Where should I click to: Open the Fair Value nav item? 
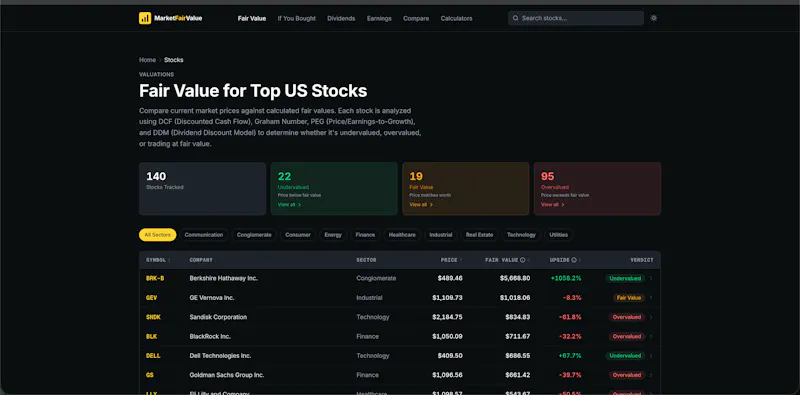pyautogui.click(x=252, y=18)
